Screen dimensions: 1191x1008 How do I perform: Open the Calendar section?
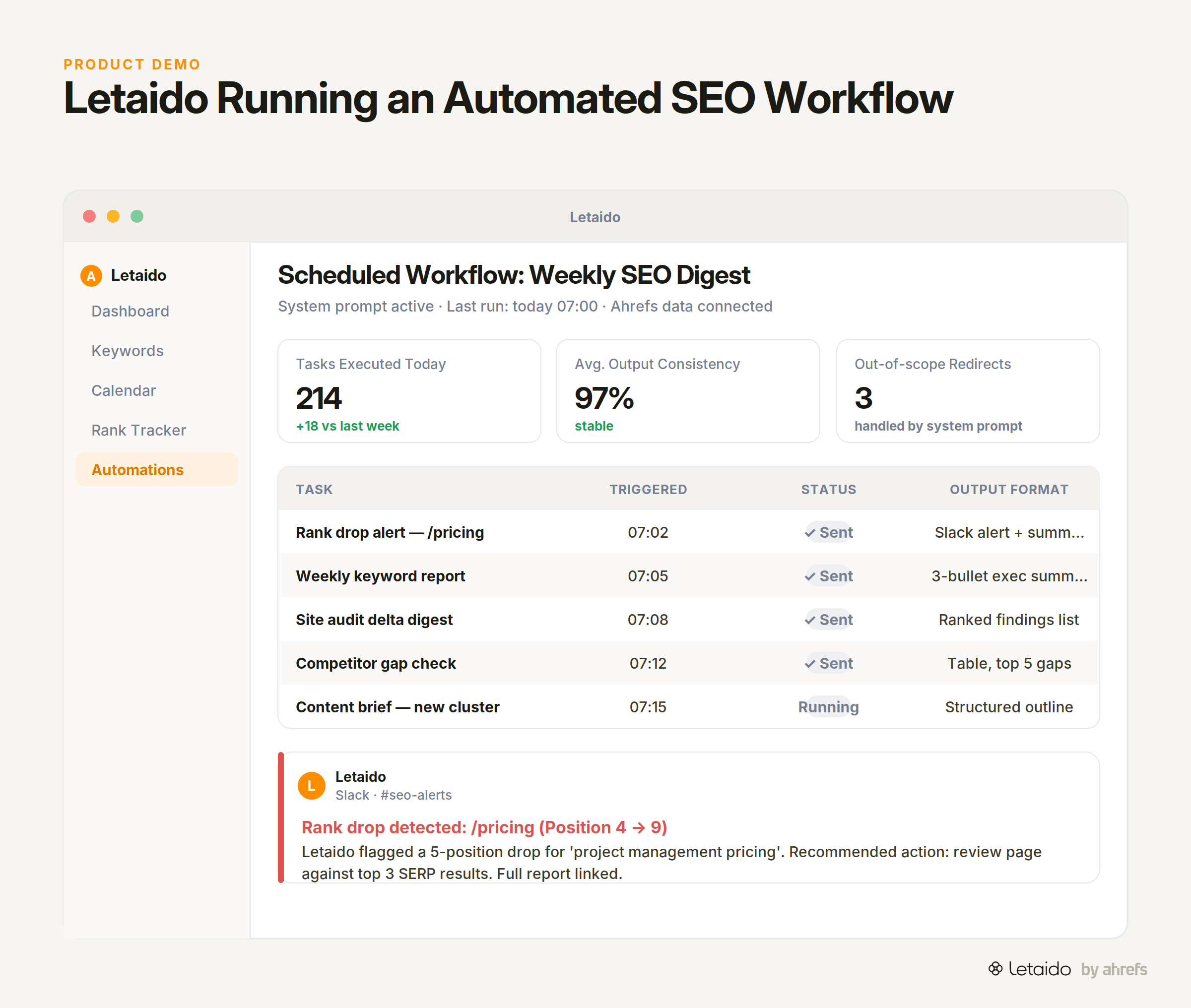tap(124, 391)
